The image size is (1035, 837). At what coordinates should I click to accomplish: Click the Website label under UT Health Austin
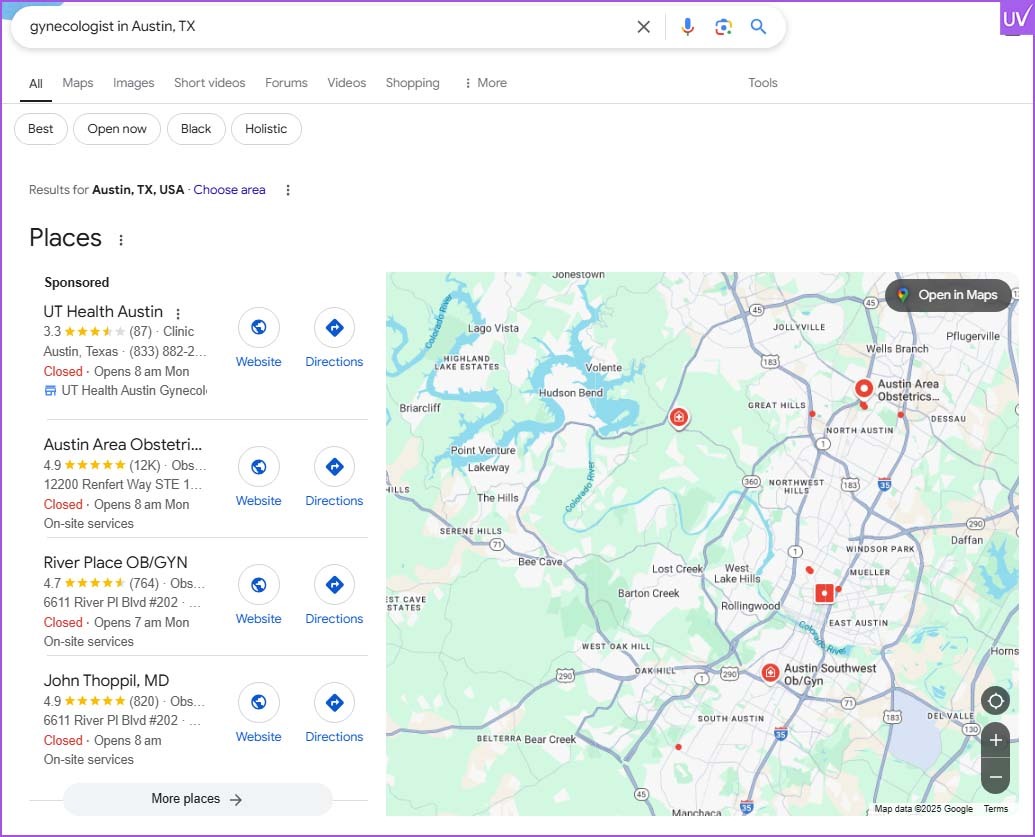coord(259,362)
